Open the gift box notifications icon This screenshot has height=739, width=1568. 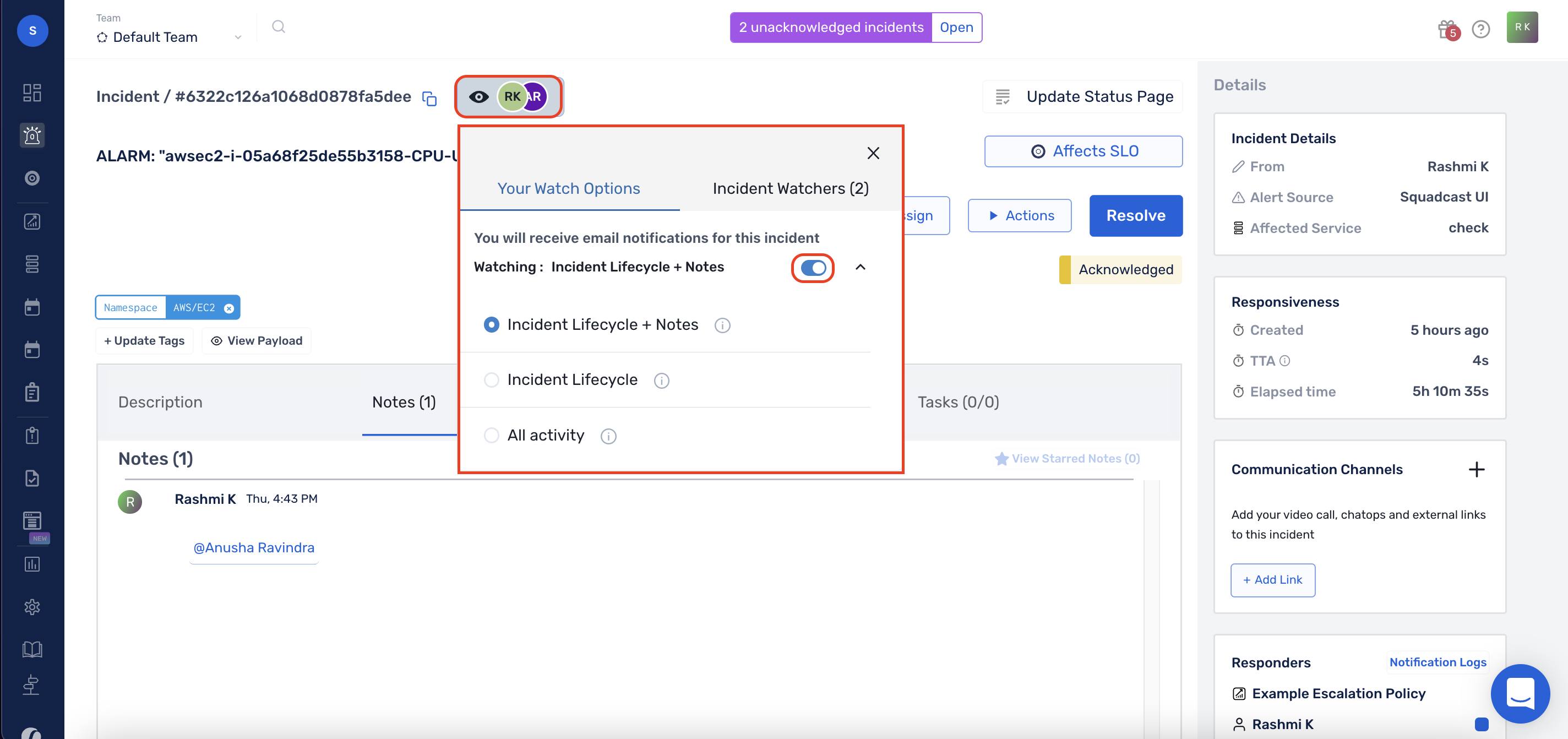coord(1447,29)
